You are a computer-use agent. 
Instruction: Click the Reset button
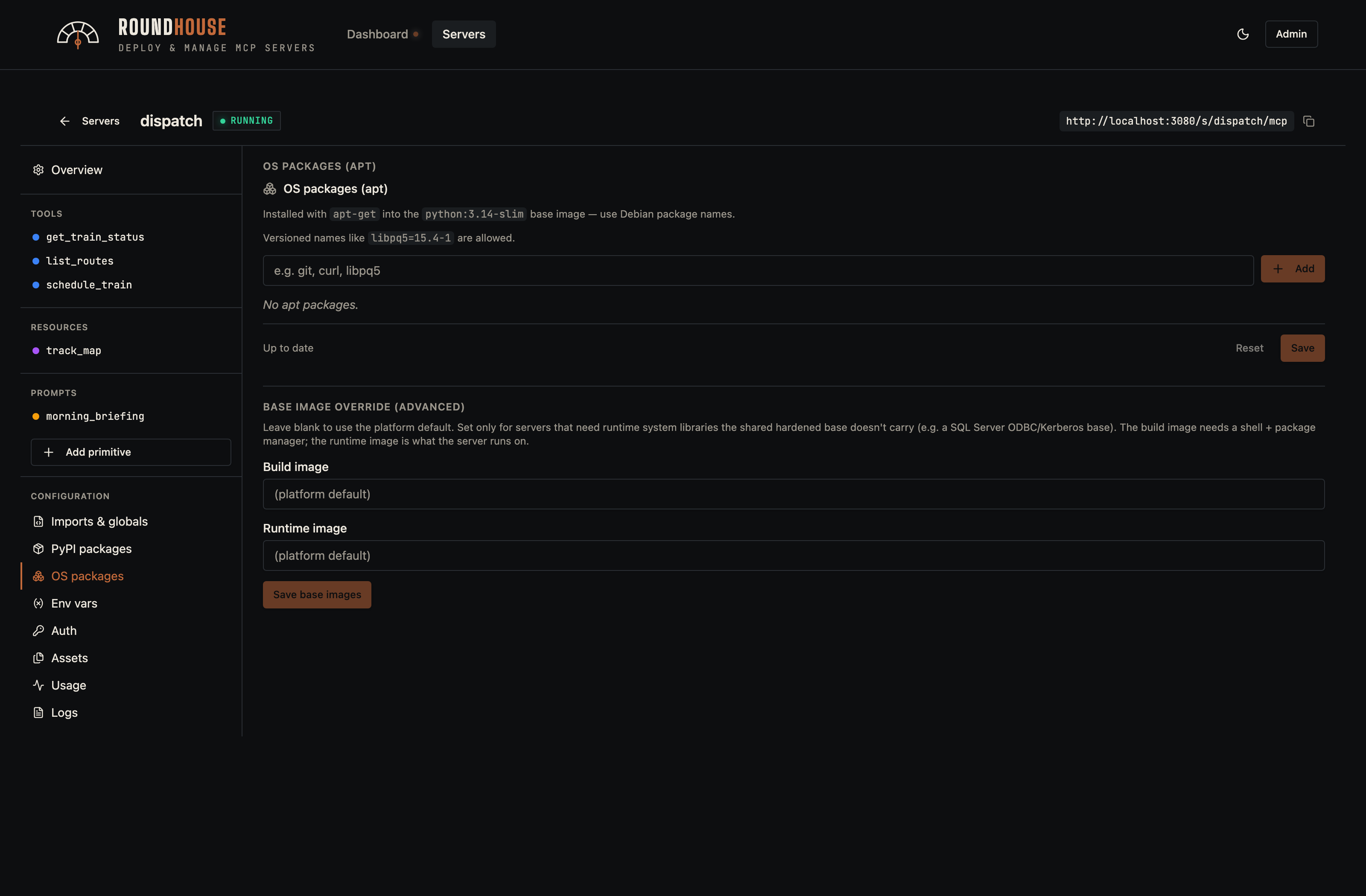(x=1249, y=348)
